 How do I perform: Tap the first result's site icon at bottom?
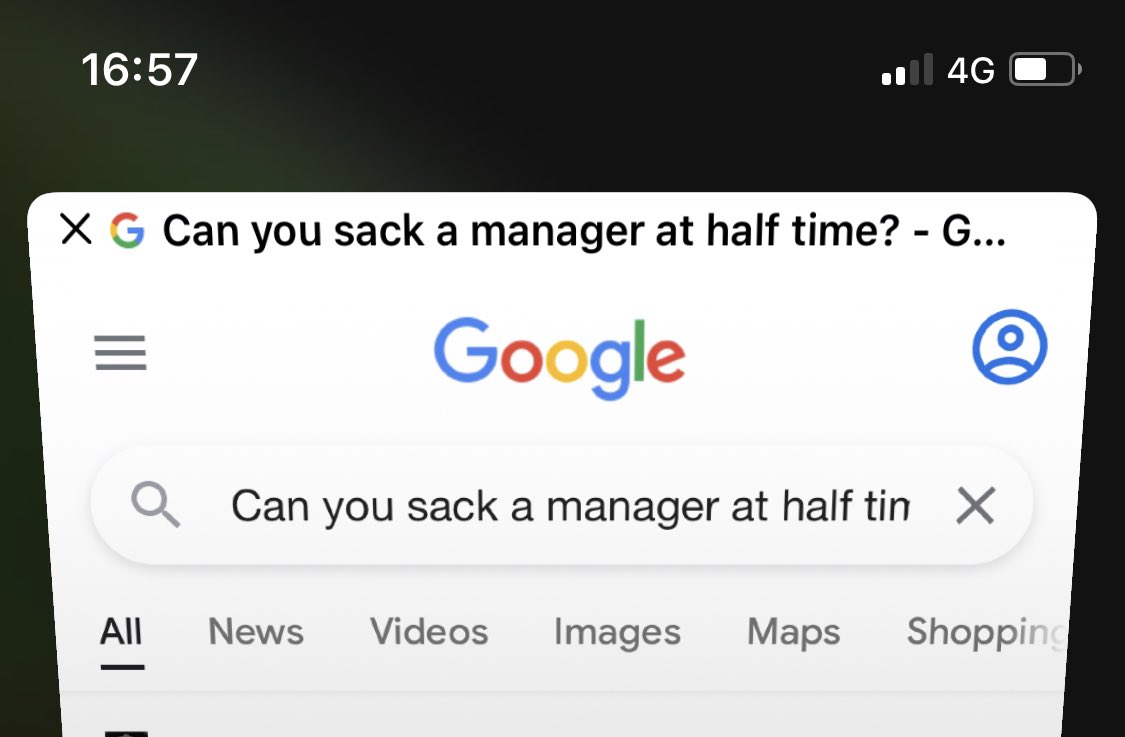[126, 733]
